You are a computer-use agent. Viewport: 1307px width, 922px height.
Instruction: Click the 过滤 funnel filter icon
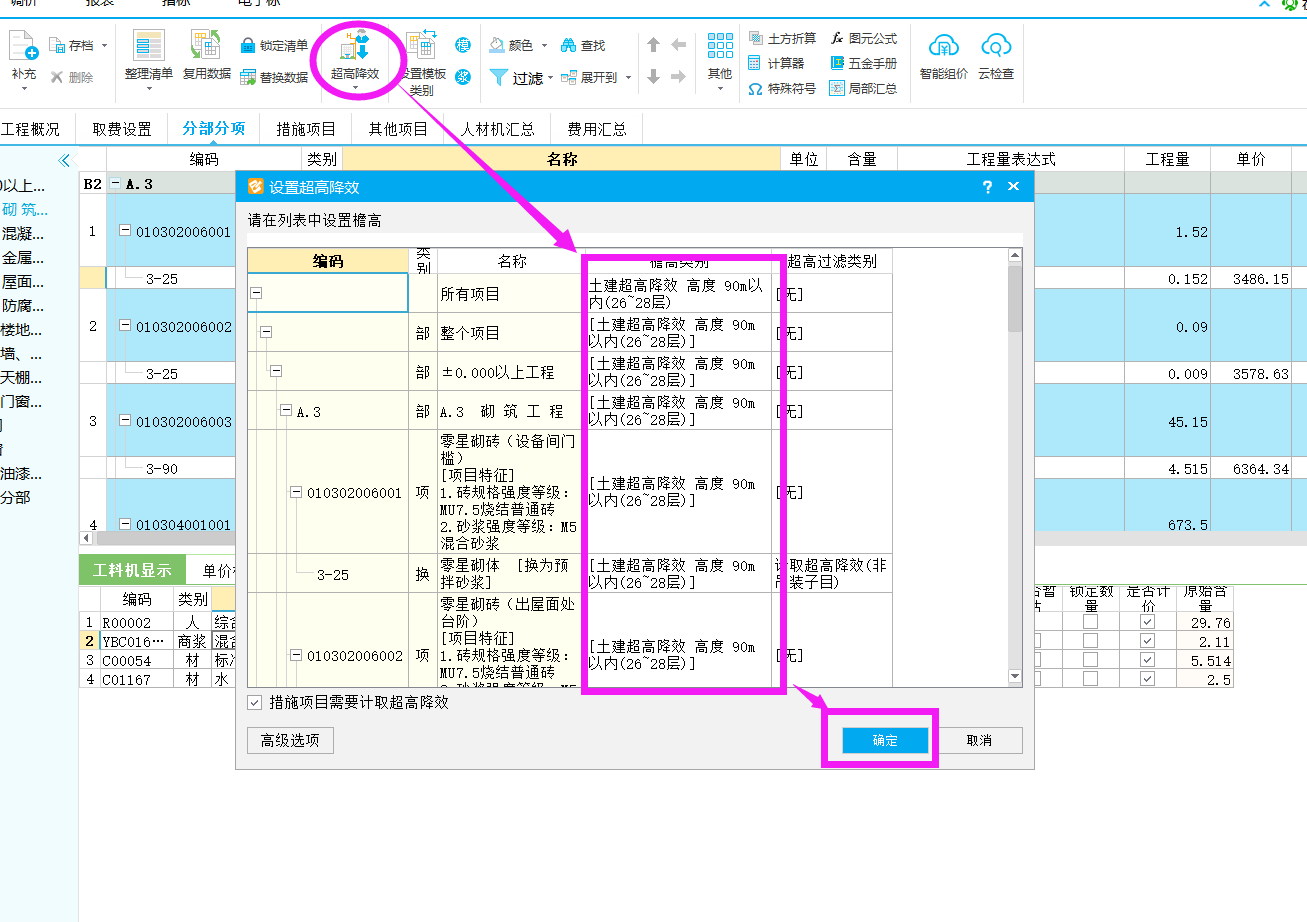[x=499, y=77]
